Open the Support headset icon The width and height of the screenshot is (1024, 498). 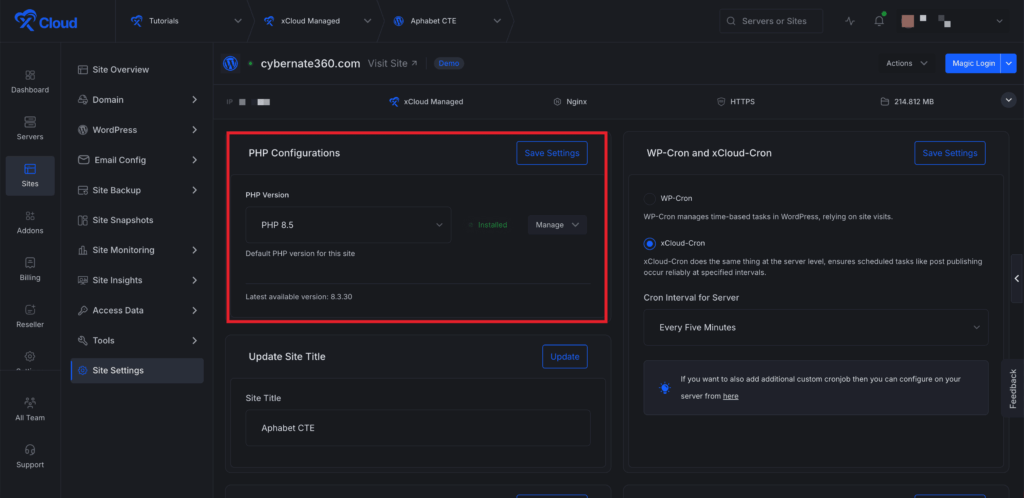[x=29, y=456]
